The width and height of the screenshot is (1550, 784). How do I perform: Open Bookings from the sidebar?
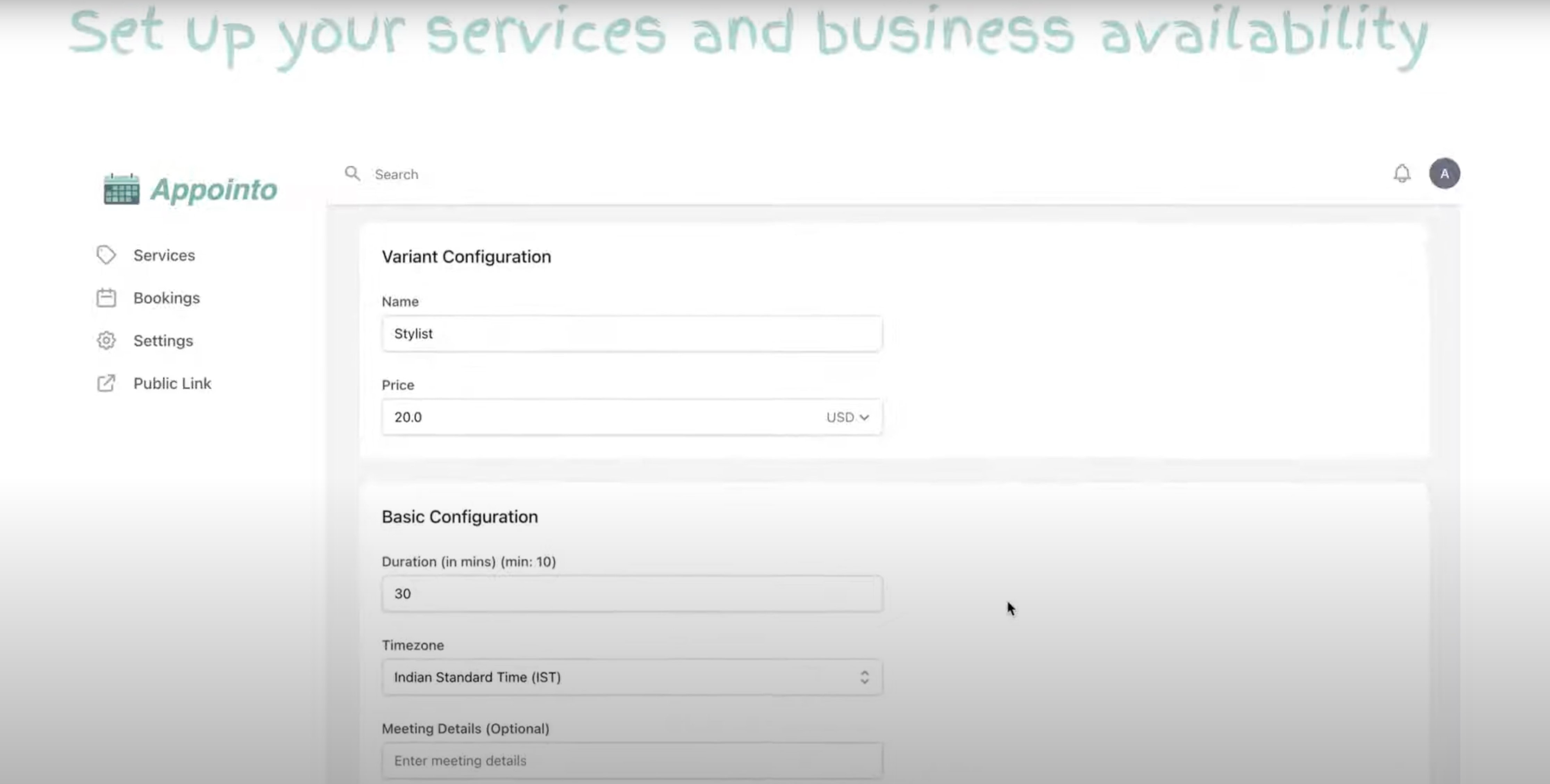(x=166, y=298)
